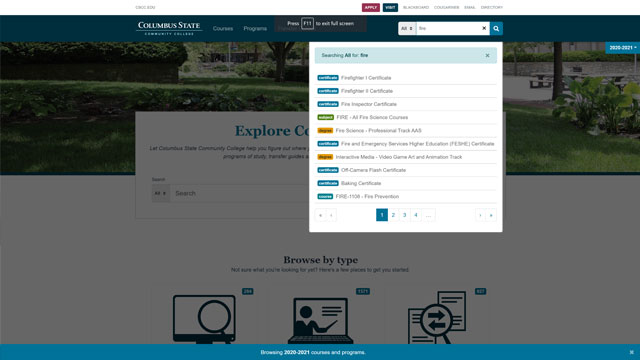The image size is (640, 360).
Task: Open the EMAIL link
Action: [x=470, y=7]
